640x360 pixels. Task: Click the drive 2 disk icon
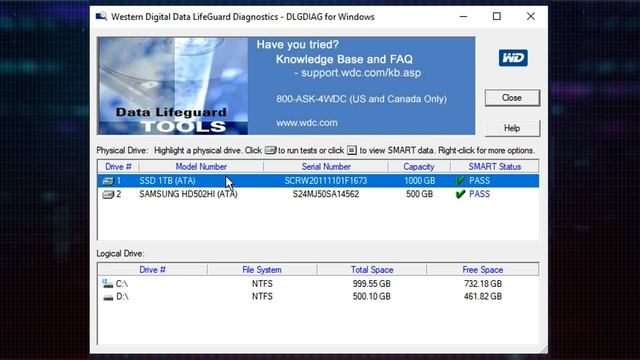pos(108,194)
